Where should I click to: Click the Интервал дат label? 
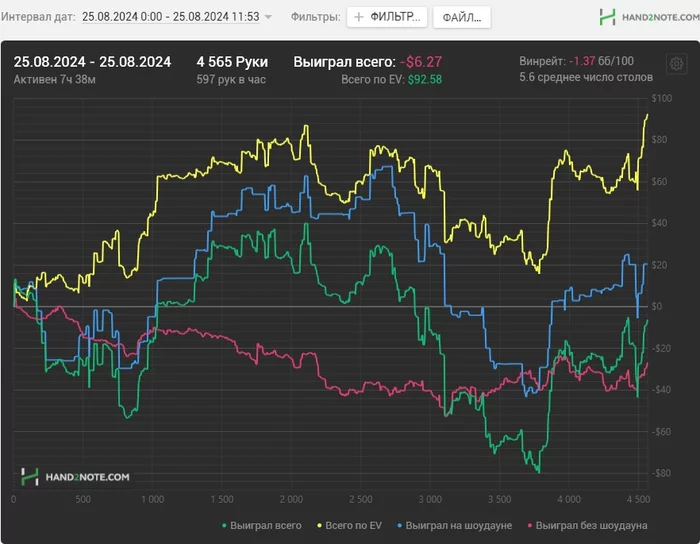coord(38,17)
